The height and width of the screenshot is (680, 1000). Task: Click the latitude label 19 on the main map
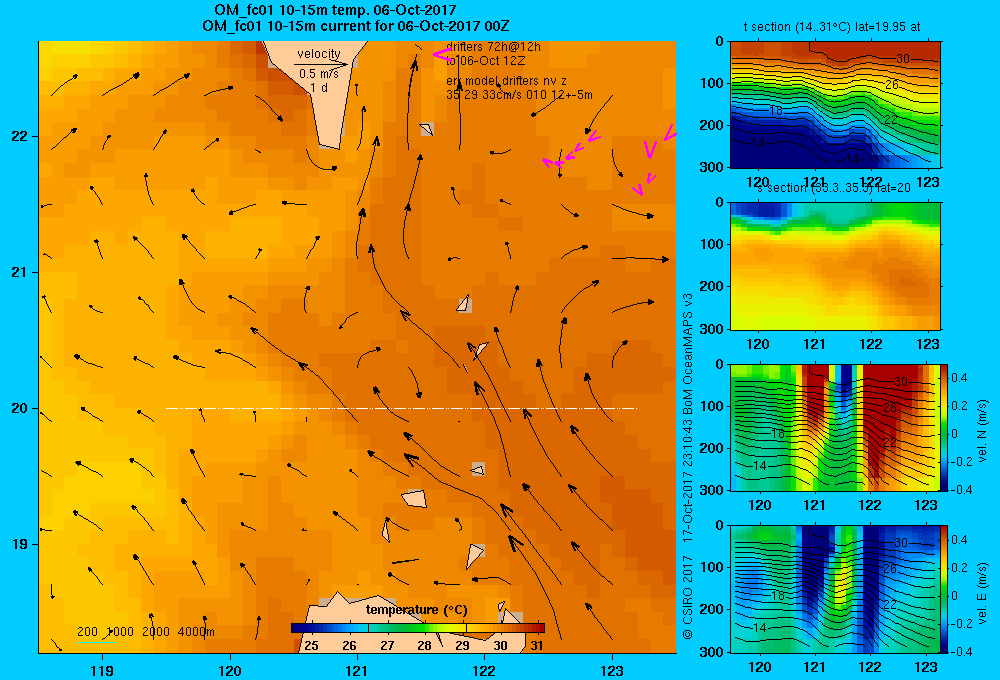[20, 544]
